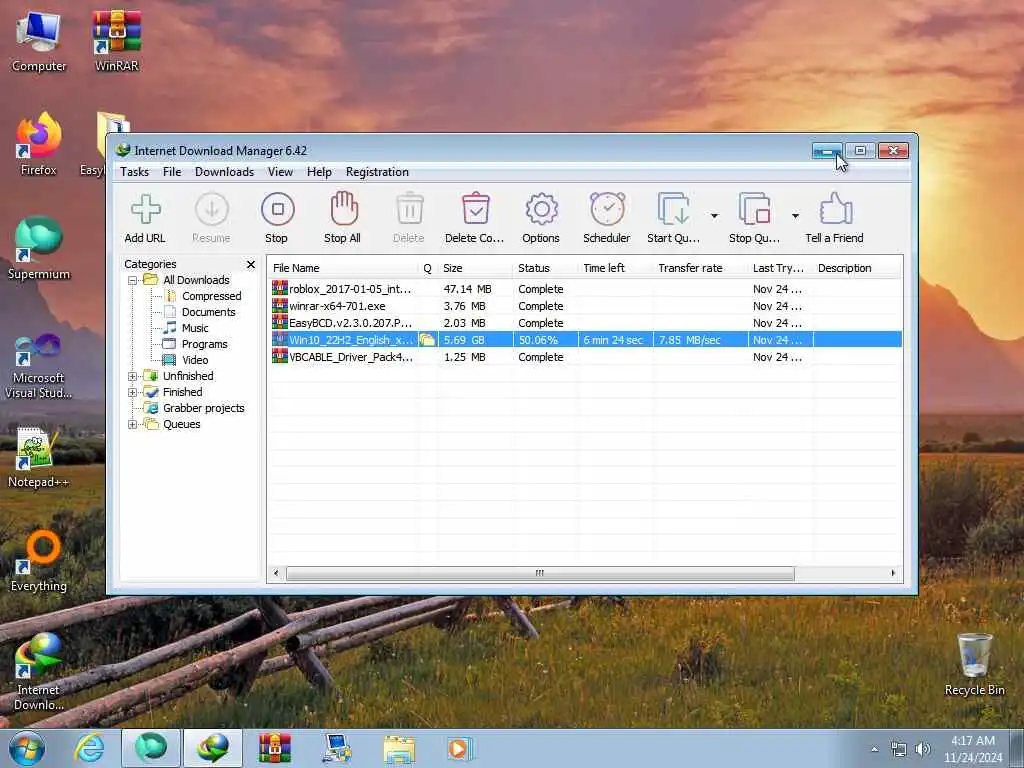Screen dimensions: 1024x768
Task: Sort by Time left column header
Action: pos(615,268)
